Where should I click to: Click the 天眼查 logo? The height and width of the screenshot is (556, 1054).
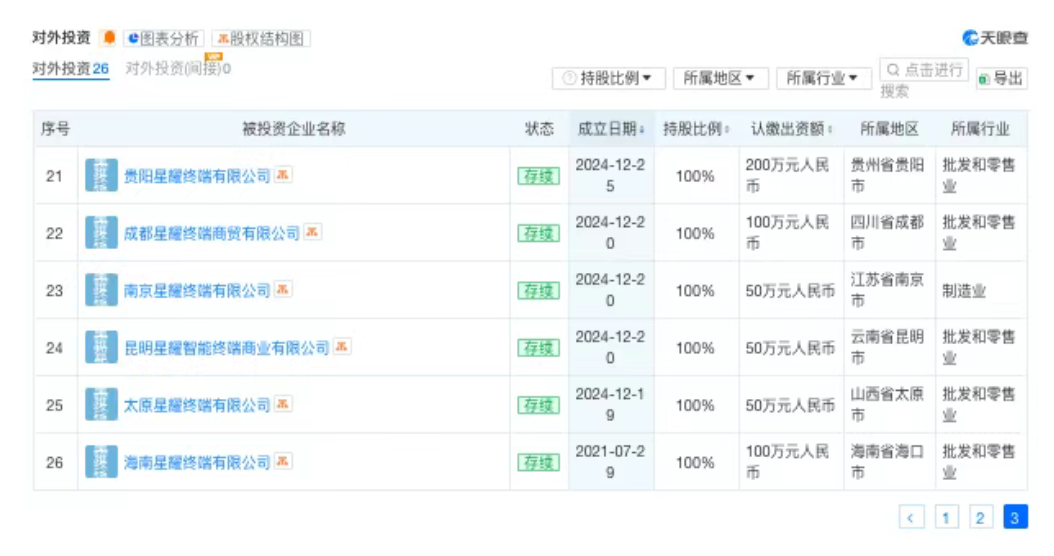[994, 38]
